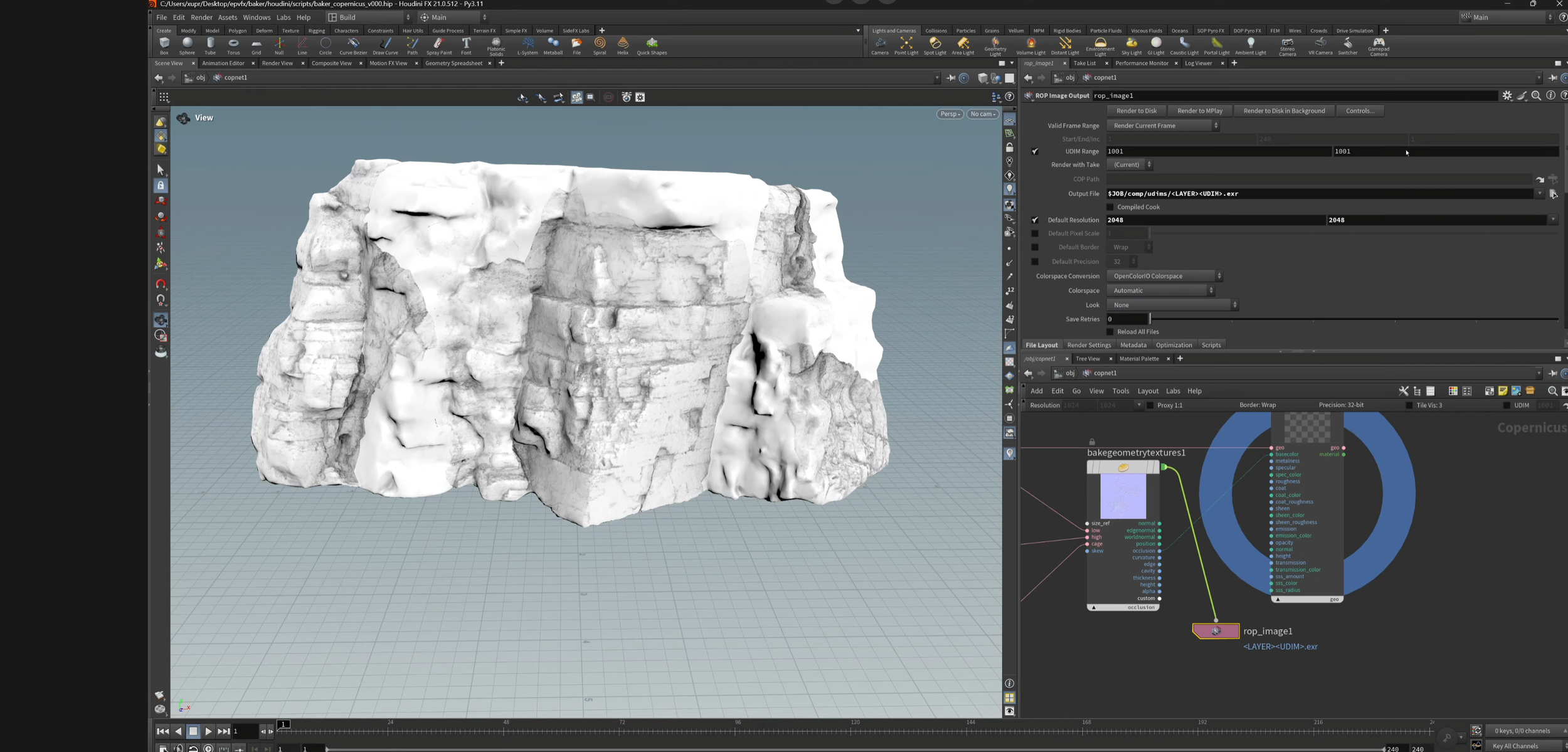Enable the Compiled Cook checkbox

click(x=1110, y=207)
